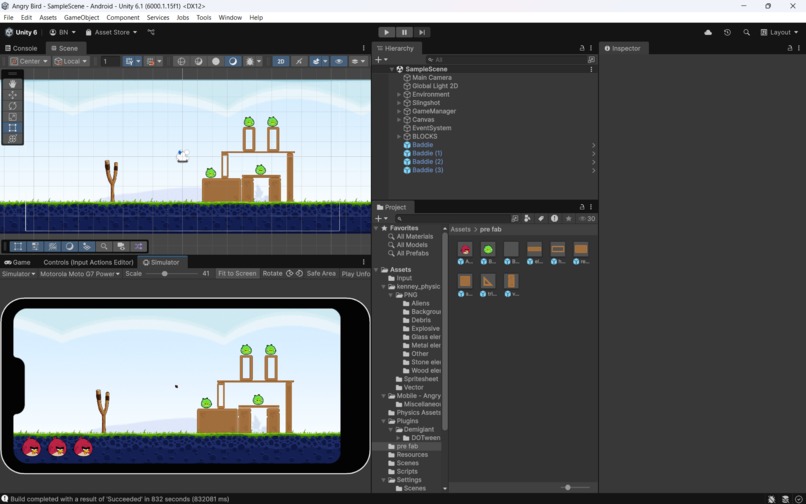Collapse the SampleScene in Hierarchy
This screenshot has width=806, height=504.
[x=392, y=69]
